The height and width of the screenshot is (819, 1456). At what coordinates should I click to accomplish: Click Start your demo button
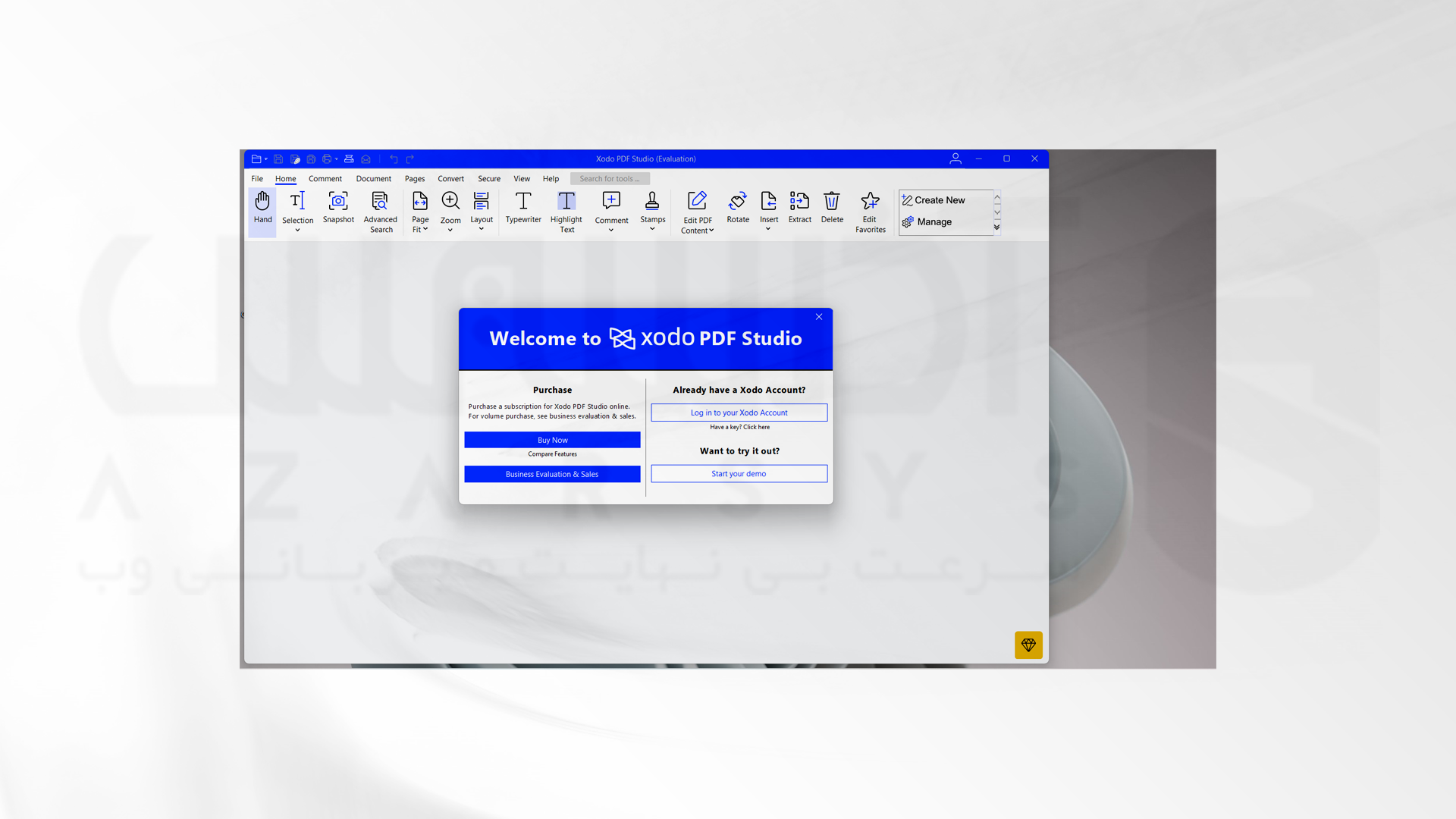tap(739, 474)
